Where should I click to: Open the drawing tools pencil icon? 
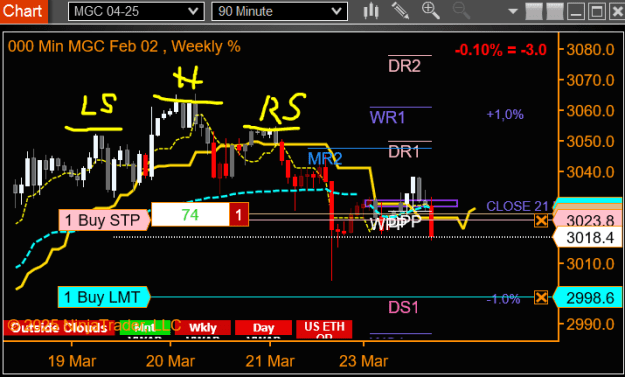[400, 11]
